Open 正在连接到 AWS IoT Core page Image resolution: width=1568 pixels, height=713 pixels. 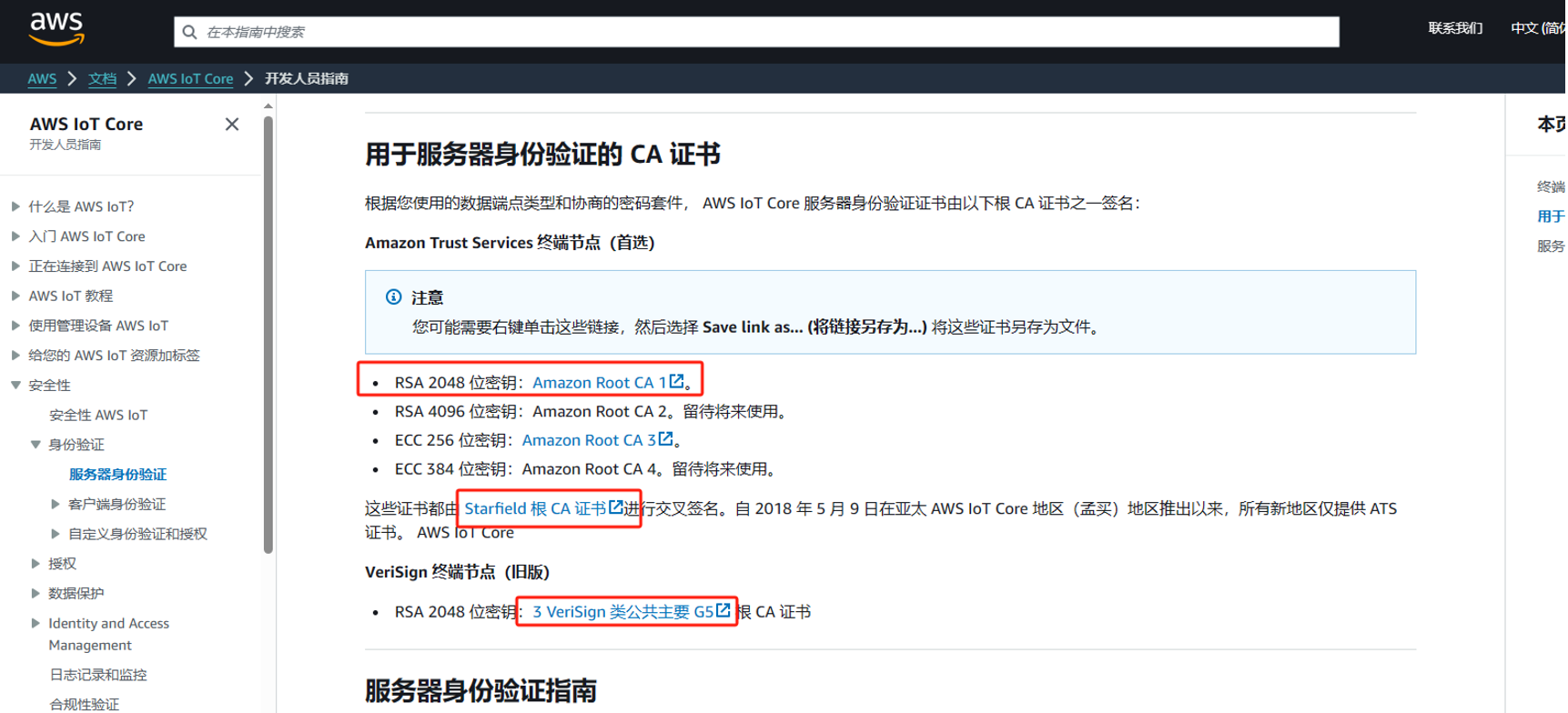[107, 266]
